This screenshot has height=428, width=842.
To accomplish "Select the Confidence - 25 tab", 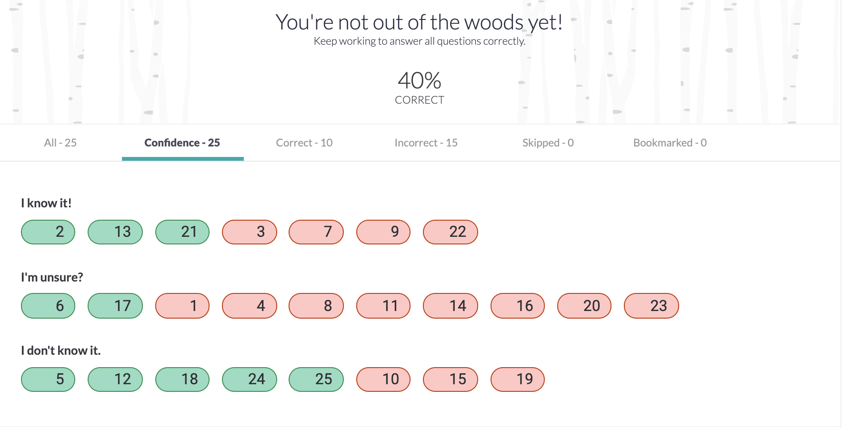I will 182,143.
